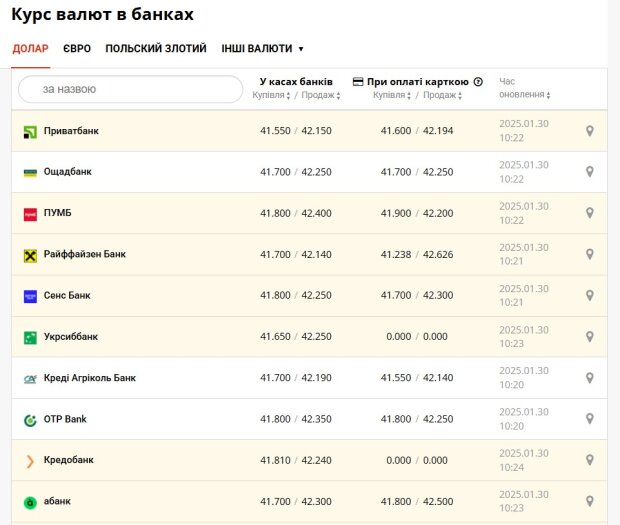Sort by Час оновлення column

[x=524, y=88]
